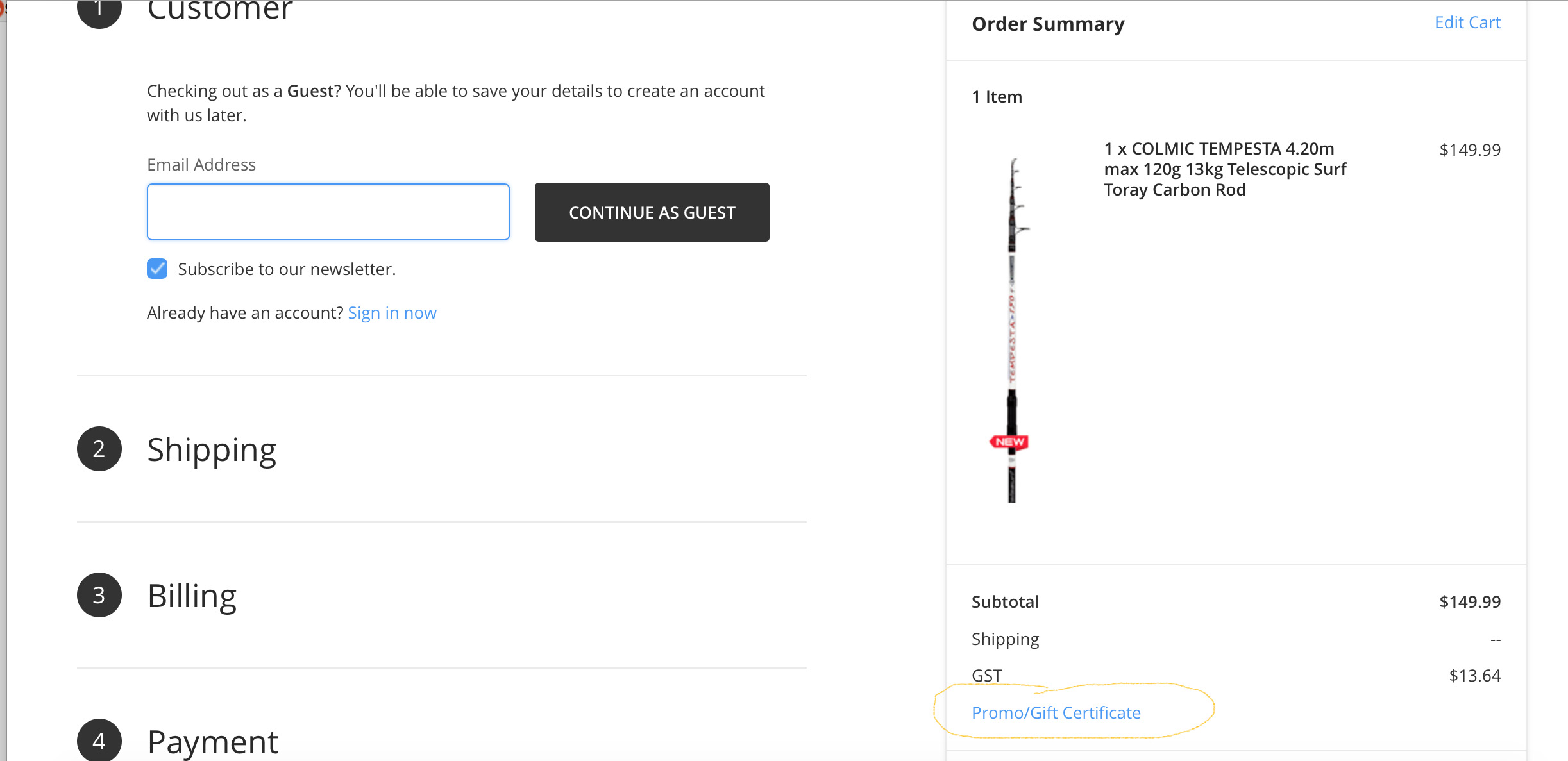Click the step 4 Payment number badge
1568x761 pixels.
pyautogui.click(x=99, y=741)
